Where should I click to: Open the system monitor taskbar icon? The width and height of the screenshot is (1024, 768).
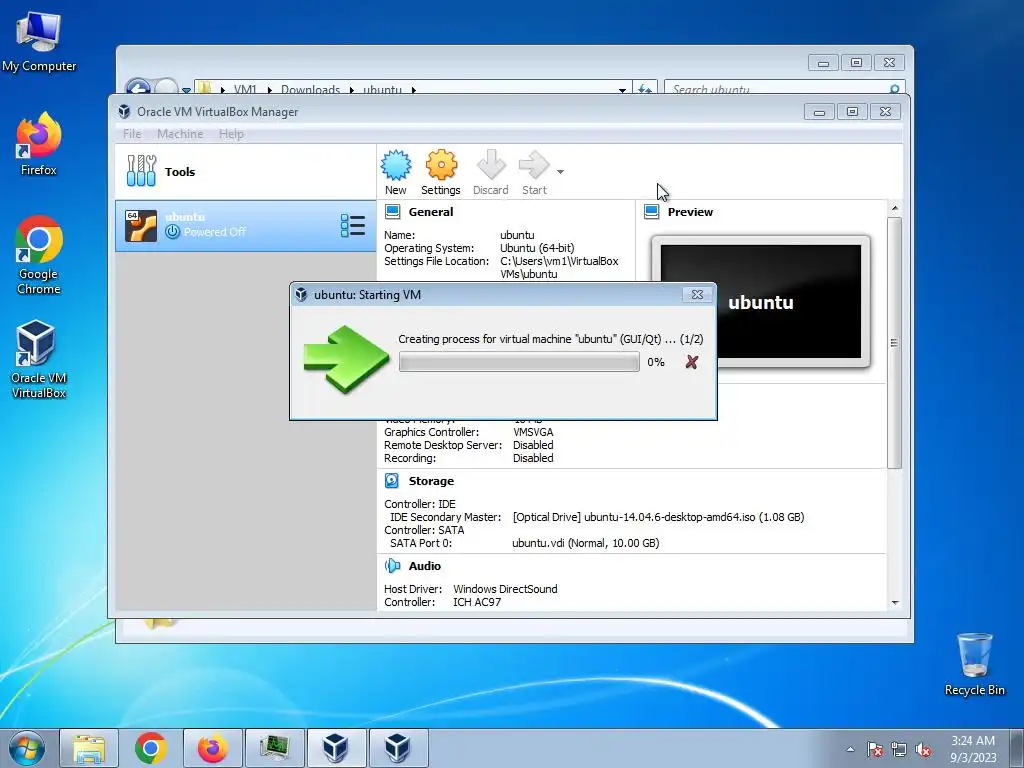click(x=275, y=748)
